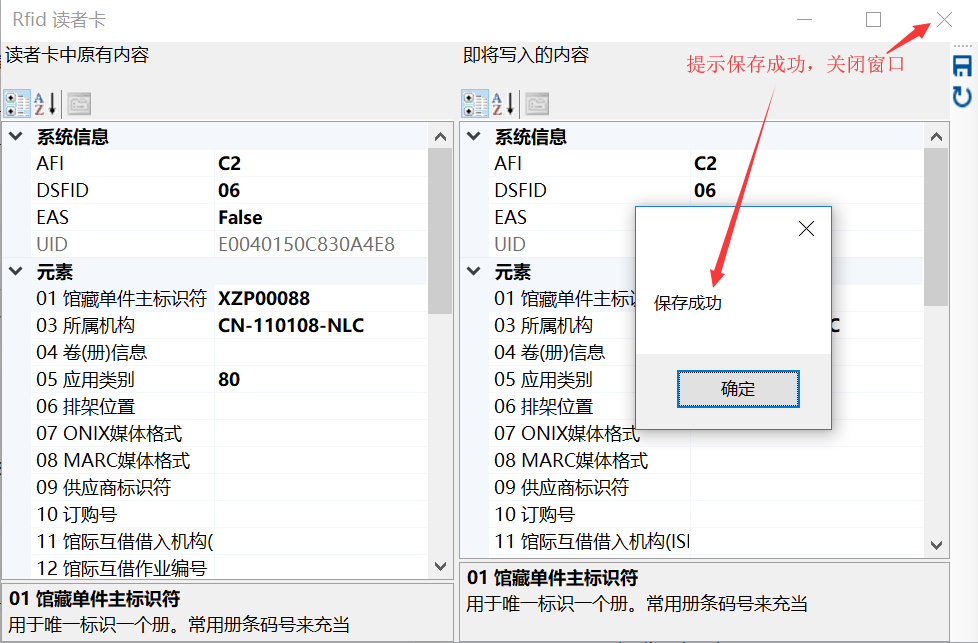Select 05 应用类别 row in left panel
This screenshot has height=643, width=978.
tap(230, 379)
